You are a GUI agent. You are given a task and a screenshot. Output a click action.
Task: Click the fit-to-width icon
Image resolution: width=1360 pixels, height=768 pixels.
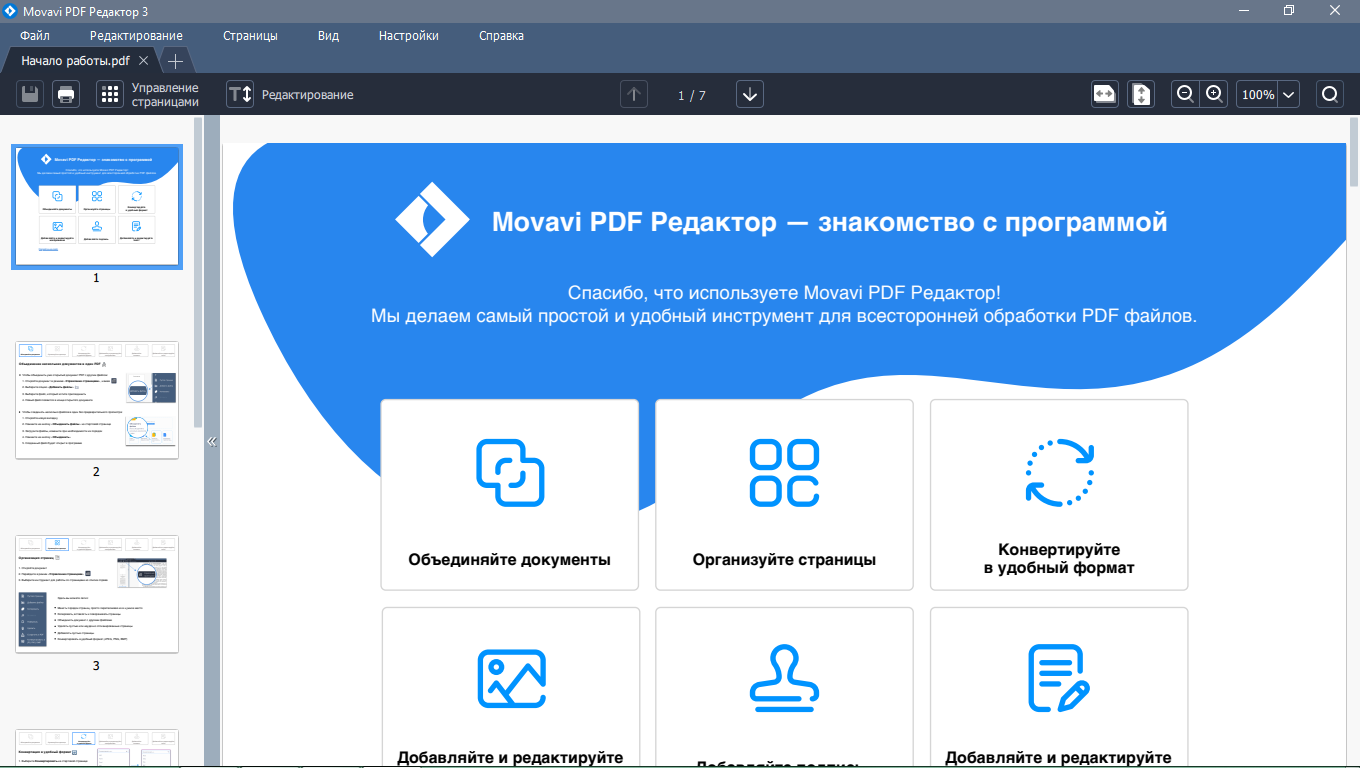pyautogui.click(x=1104, y=94)
